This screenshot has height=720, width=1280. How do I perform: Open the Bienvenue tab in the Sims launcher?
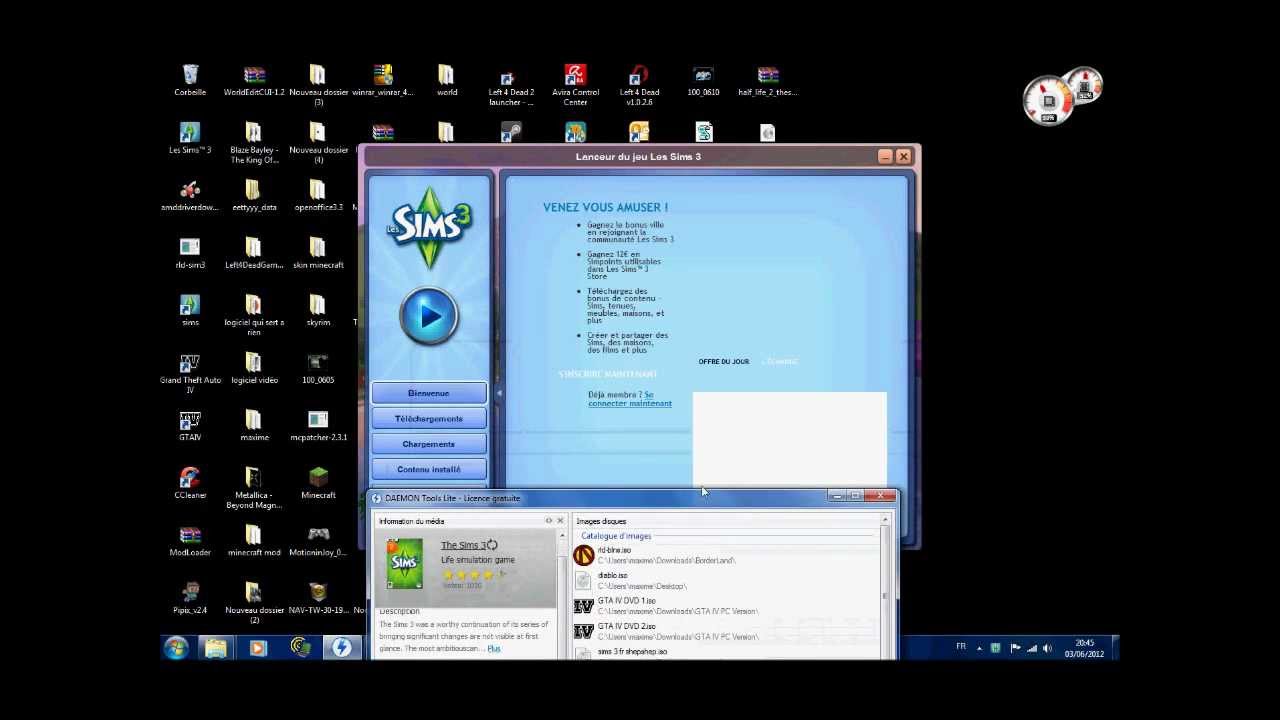click(429, 393)
